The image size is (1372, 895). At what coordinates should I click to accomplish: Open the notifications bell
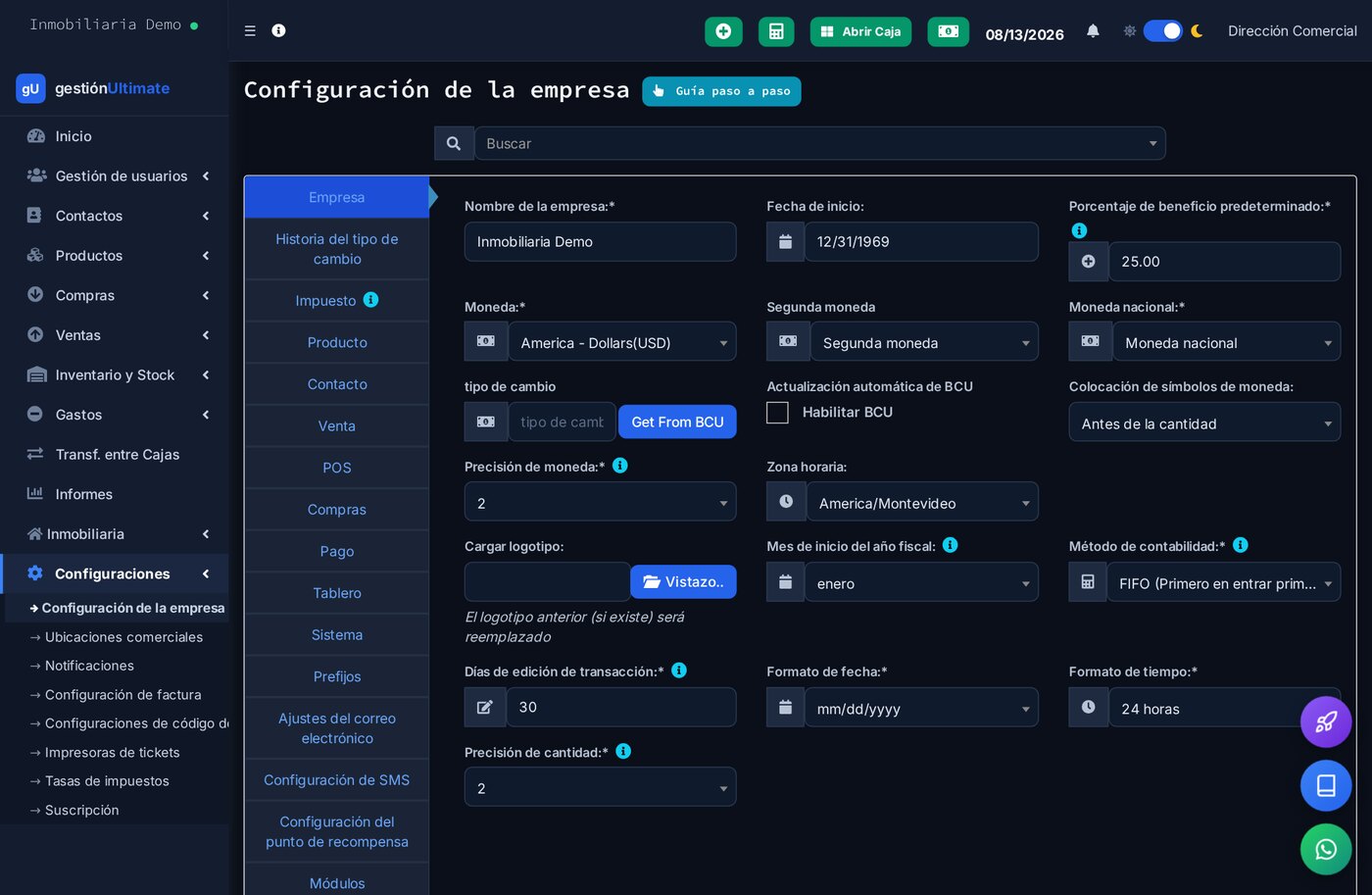1093,31
